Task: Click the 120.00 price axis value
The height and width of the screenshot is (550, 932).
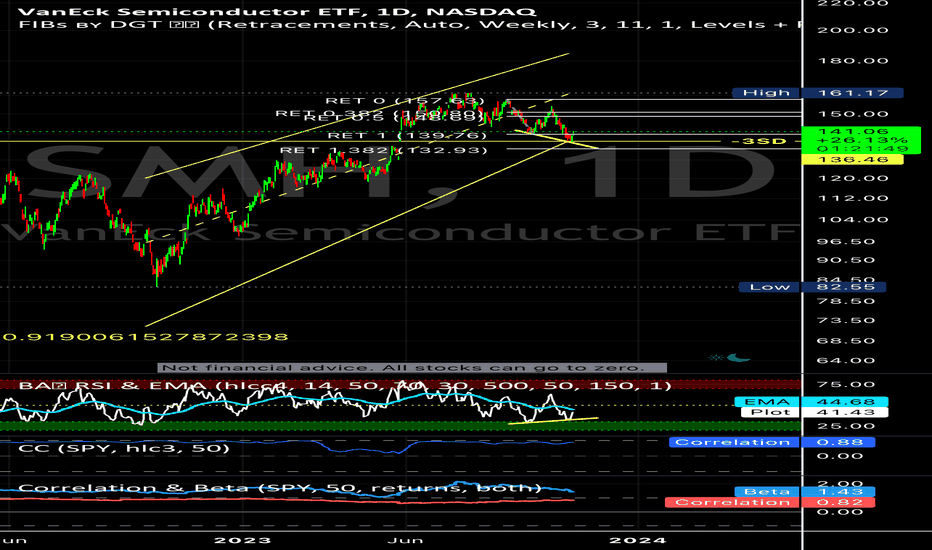Action: coord(853,178)
